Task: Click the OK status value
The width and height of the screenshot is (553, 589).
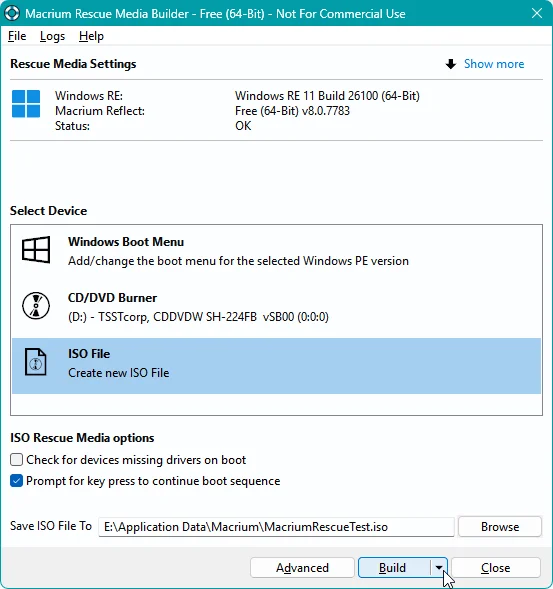Action: pos(243,125)
